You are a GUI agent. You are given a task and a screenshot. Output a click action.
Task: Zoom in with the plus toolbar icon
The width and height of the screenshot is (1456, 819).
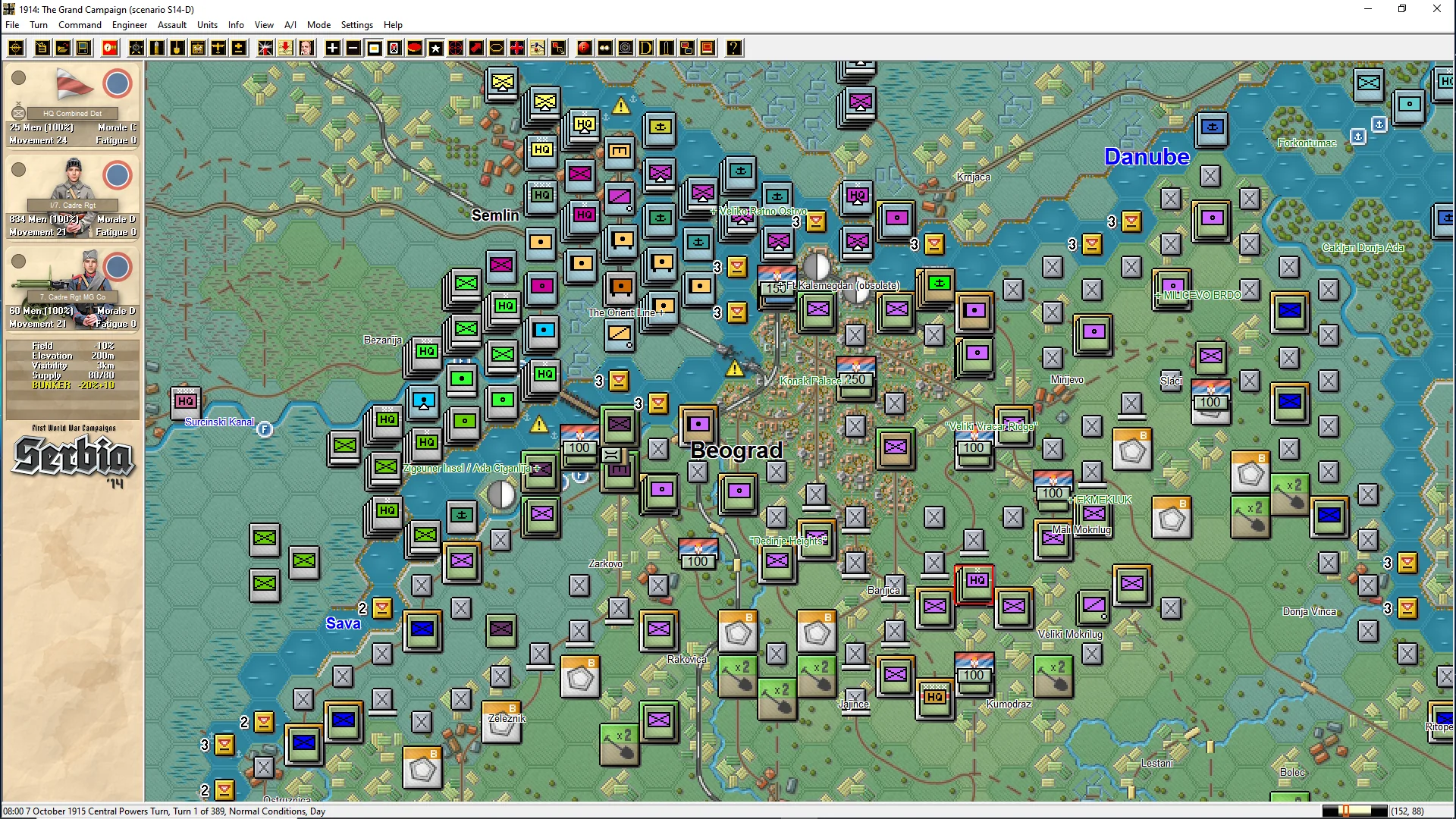[x=333, y=49]
